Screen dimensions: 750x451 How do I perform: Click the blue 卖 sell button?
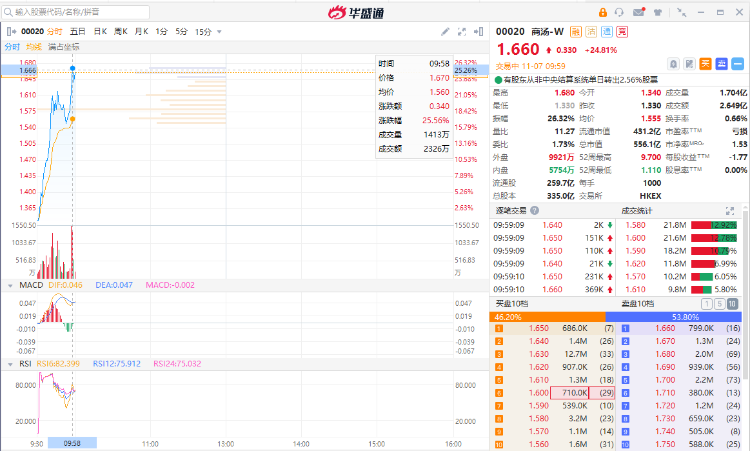(x=720, y=63)
